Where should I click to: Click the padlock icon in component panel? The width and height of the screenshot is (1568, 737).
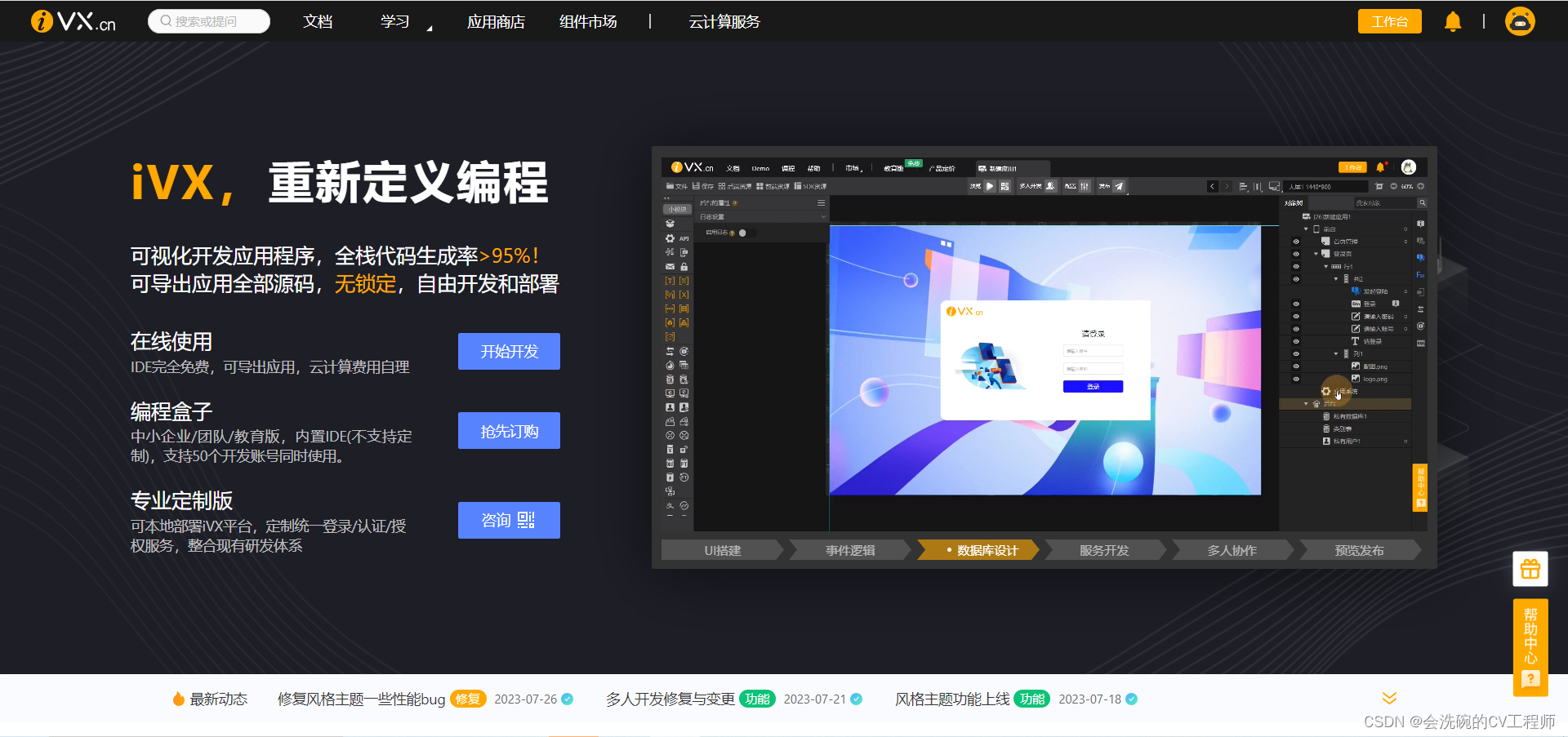tap(684, 267)
